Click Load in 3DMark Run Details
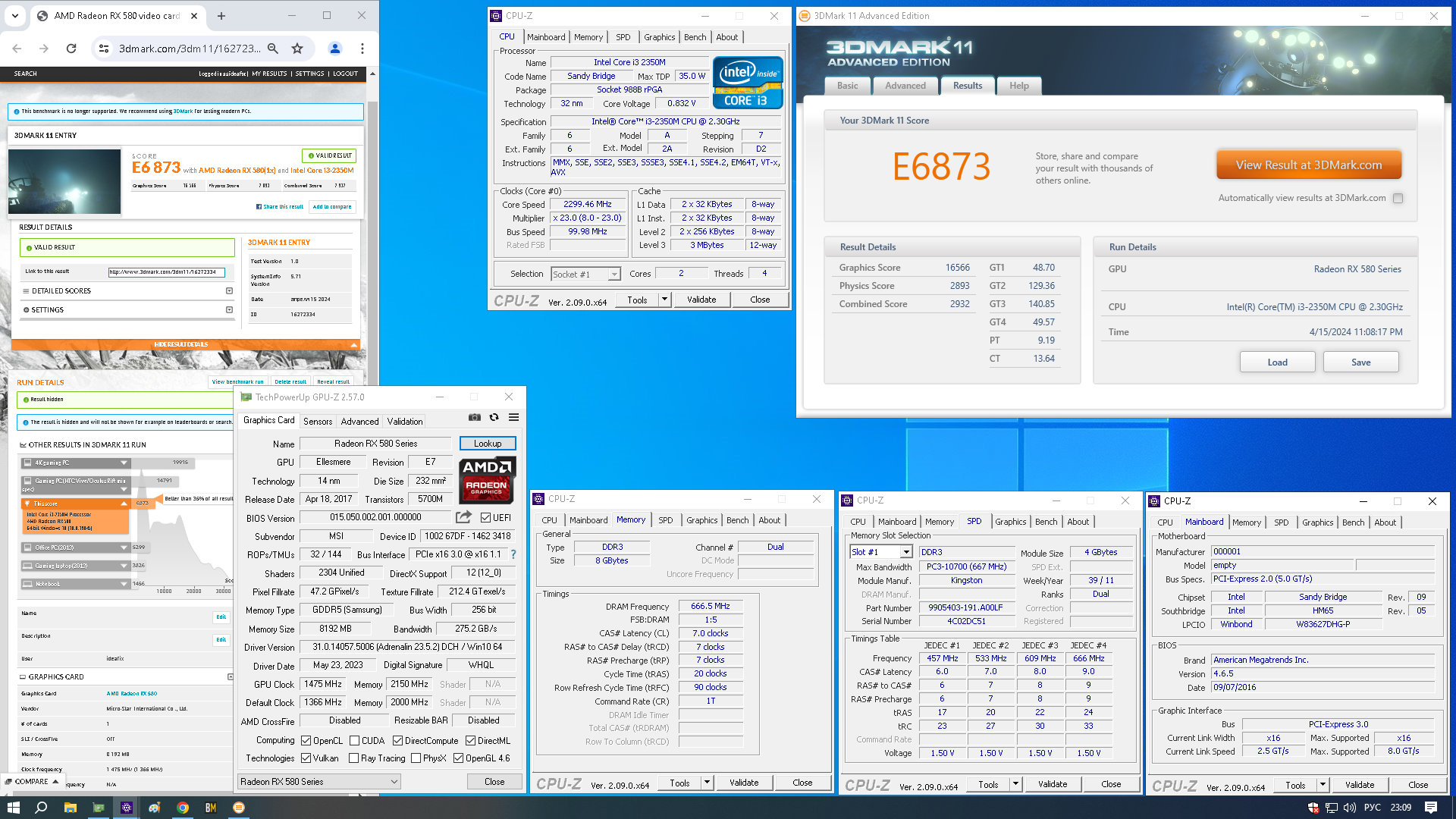This screenshot has height=819, width=1456. click(x=1277, y=362)
